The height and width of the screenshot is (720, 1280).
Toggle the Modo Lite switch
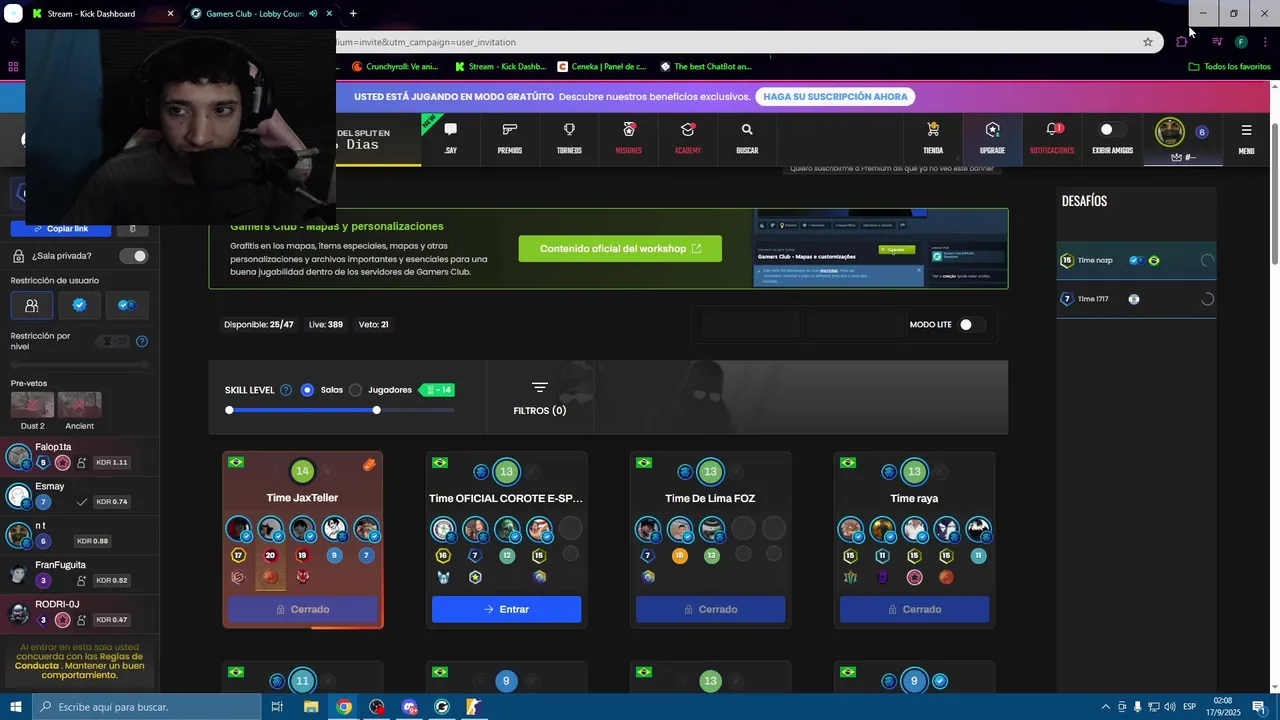pos(971,324)
